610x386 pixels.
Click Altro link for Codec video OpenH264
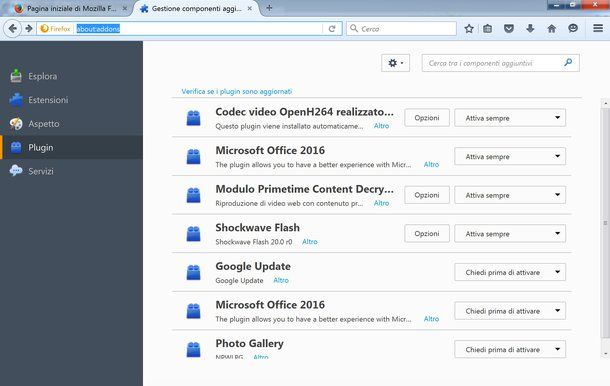[381, 126]
